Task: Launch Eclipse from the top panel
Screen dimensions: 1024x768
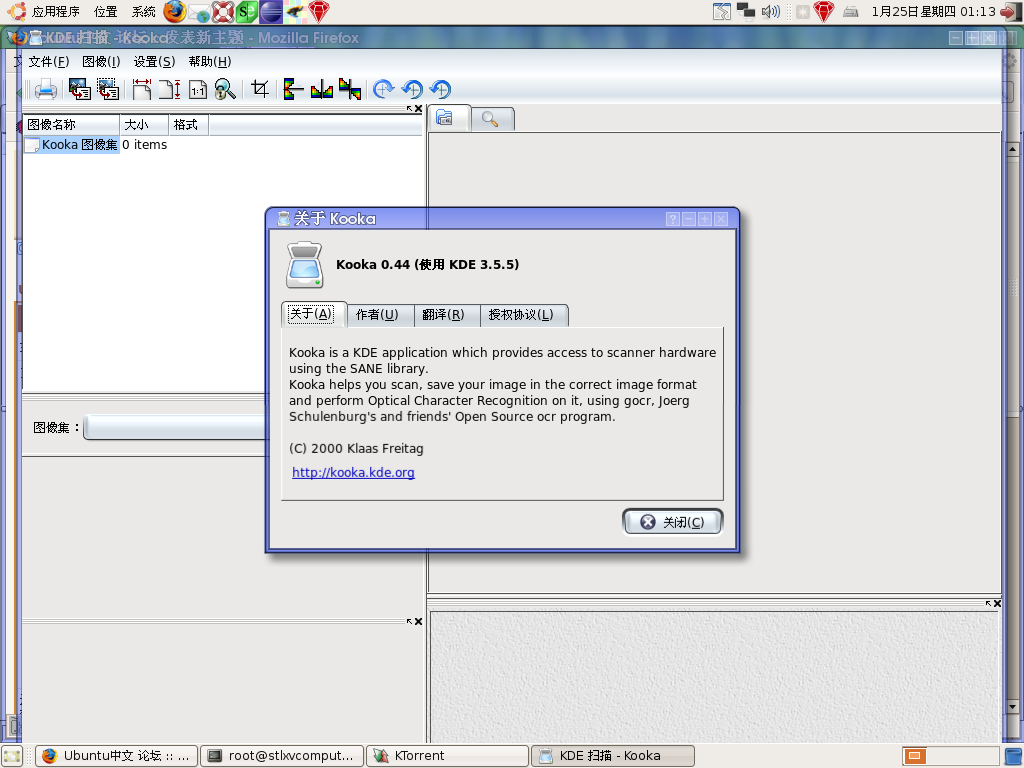Action: 270,12
